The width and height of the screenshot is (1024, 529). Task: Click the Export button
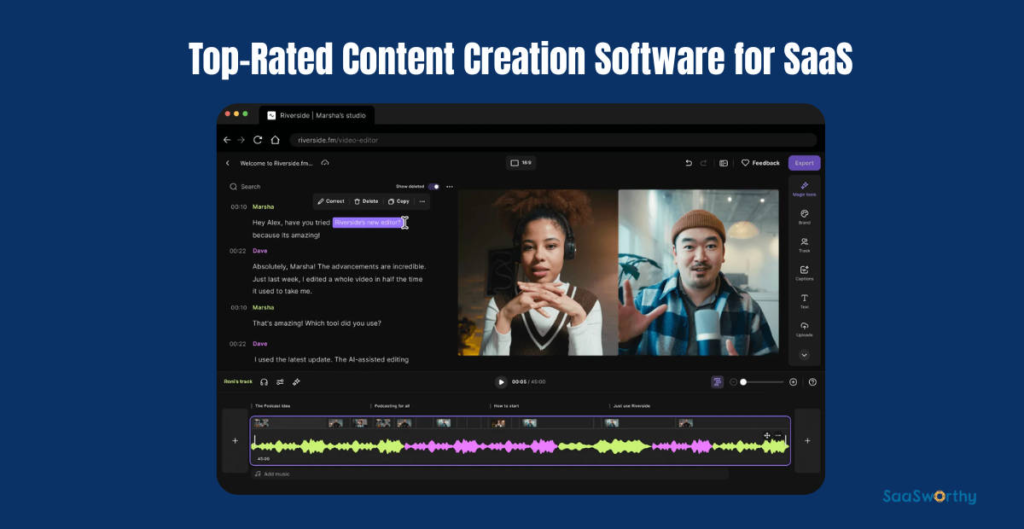click(804, 163)
